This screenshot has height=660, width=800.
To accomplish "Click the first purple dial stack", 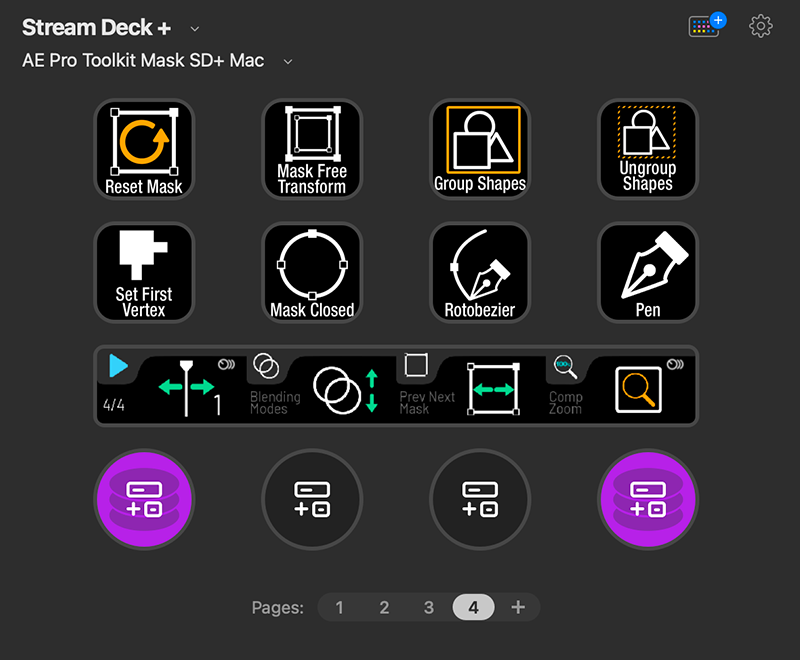I will pos(144,499).
